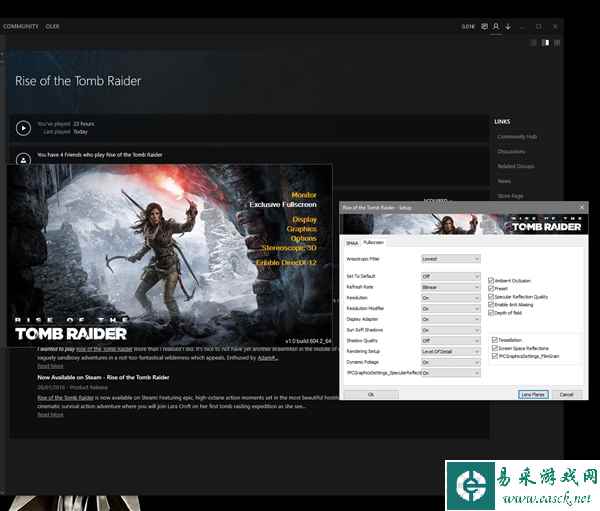This screenshot has width=600, height=511.
Task: Click the Ok button in the setup dialog
Action: coord(371,395)
